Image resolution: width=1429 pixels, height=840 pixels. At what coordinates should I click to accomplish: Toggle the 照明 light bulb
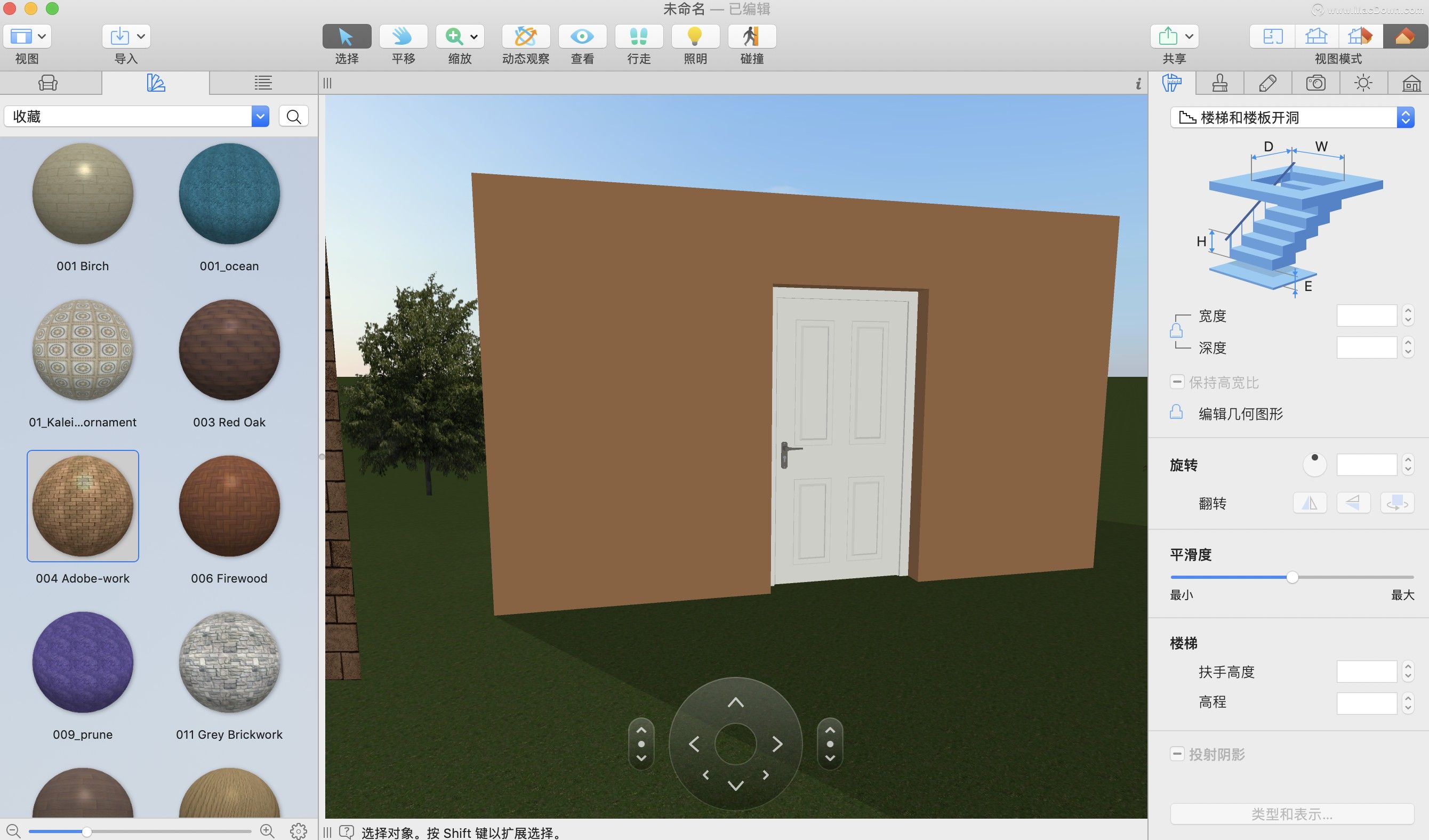pos(695,36)
